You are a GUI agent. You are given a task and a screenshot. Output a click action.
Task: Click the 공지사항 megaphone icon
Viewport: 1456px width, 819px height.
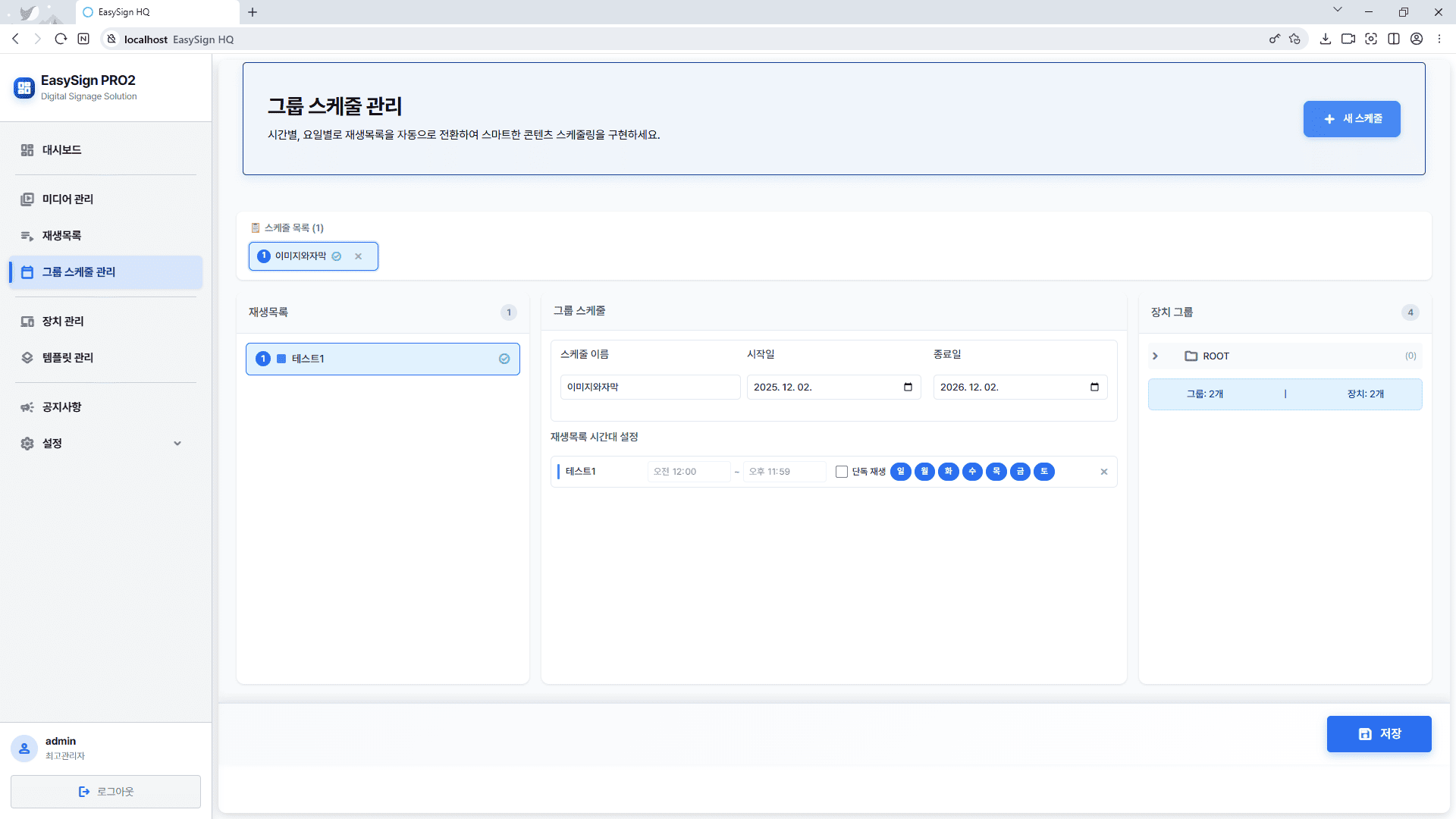[27, 407]
